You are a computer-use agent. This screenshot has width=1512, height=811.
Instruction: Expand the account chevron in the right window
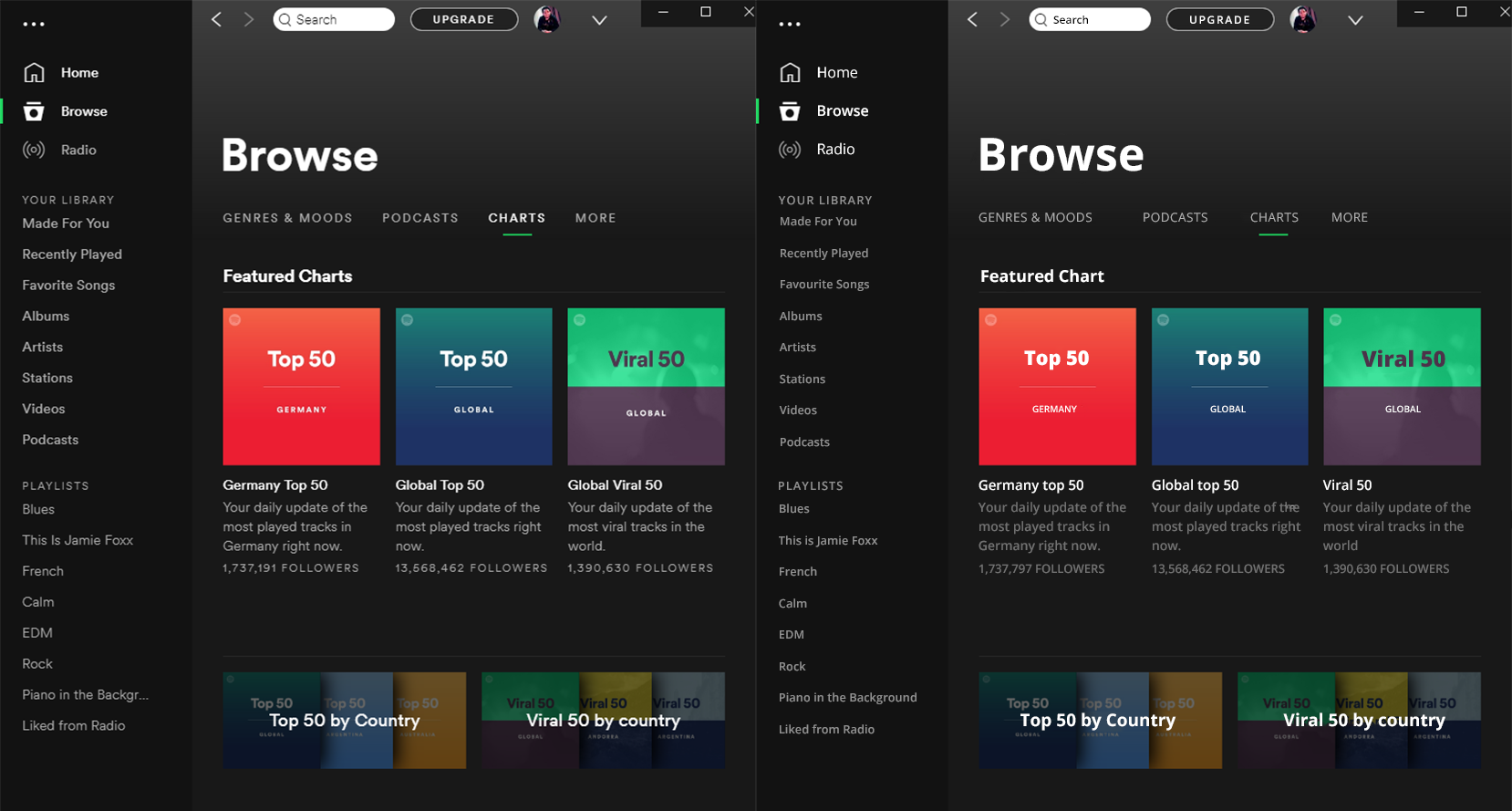[x=1355, y=20]
